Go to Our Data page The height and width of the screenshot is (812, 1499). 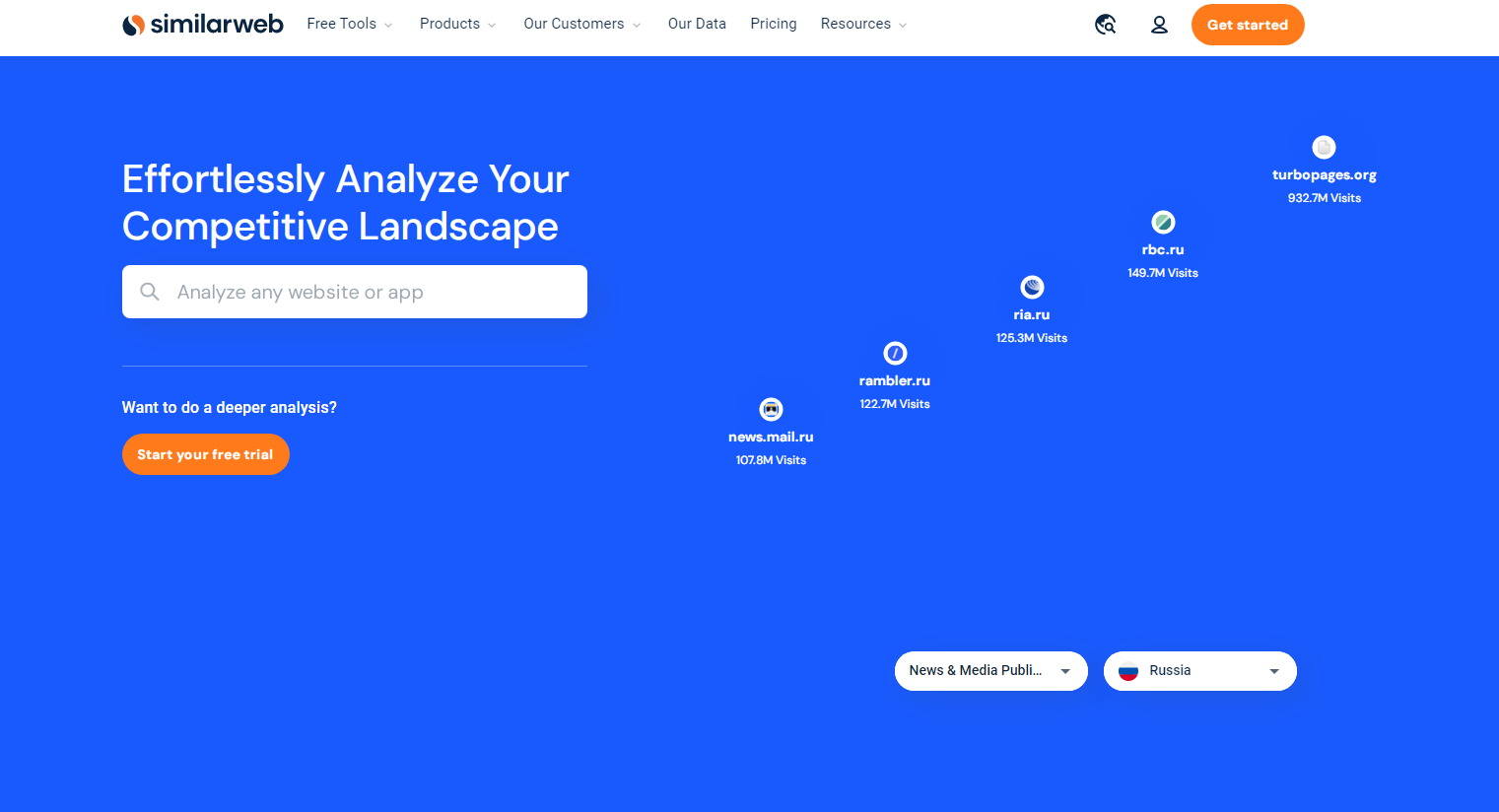click(x=697, y=24)
